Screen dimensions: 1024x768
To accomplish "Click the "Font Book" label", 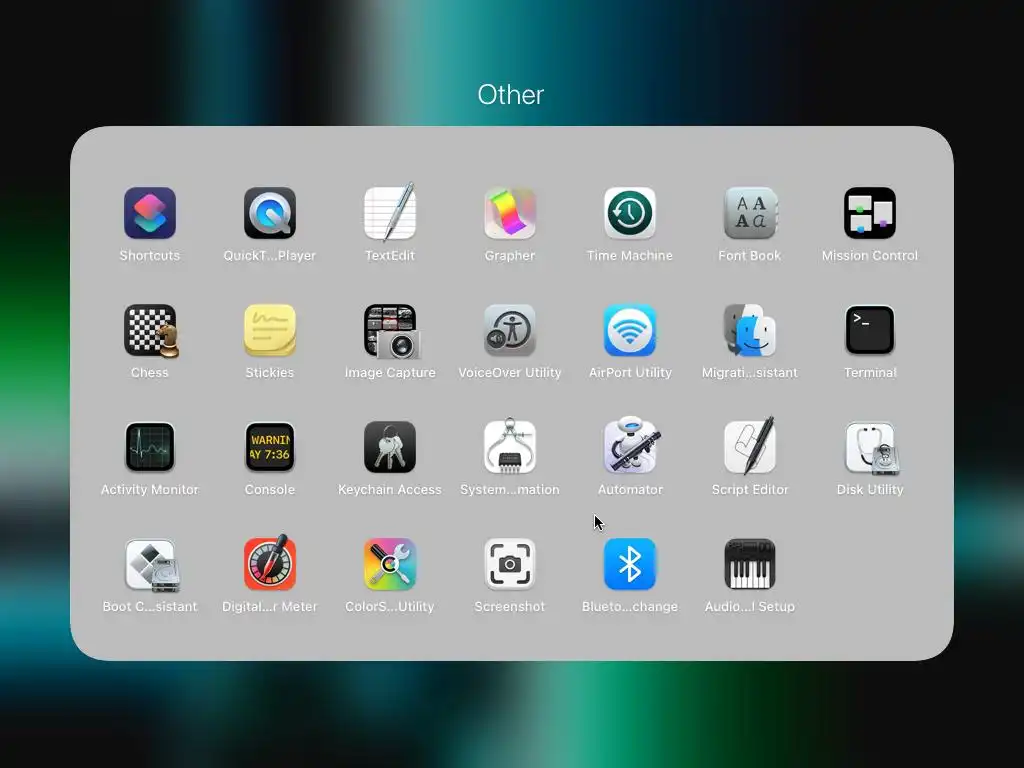I will tap(750, 255).
